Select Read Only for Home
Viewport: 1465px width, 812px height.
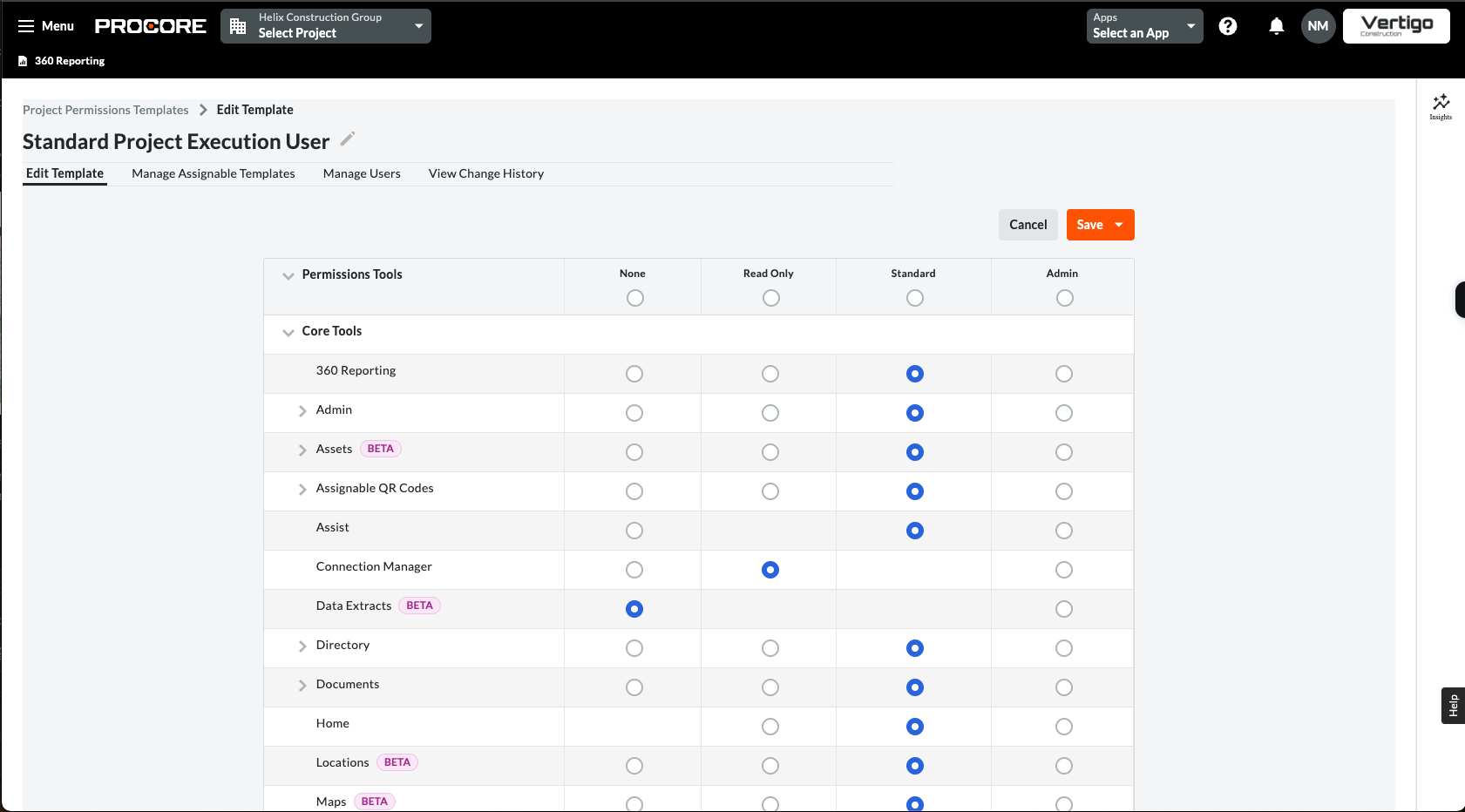click(770, 727)
